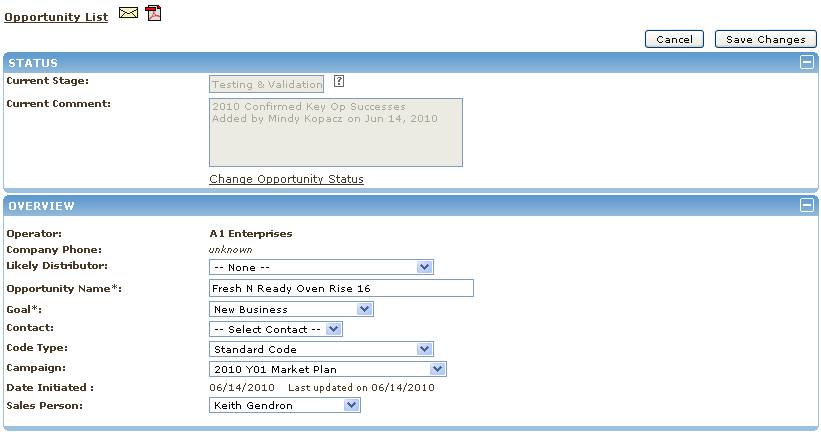821x432 pixels.
Task: Open the Code Type dropdown
Action: pos(321,349)
